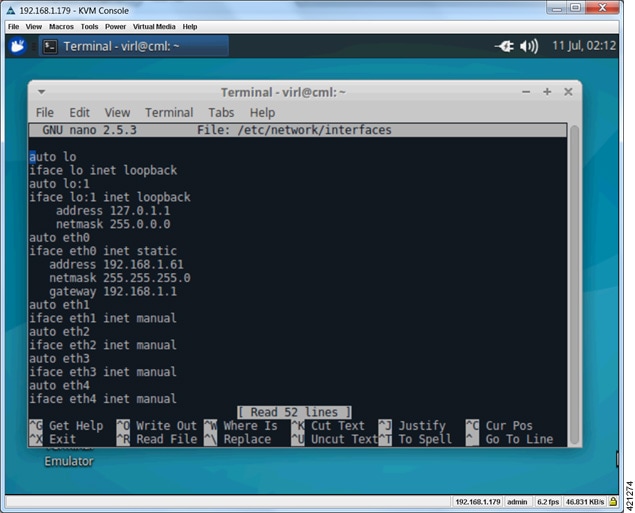Close the terminal window
635x513 pixels.
click(x=568, y=92)
